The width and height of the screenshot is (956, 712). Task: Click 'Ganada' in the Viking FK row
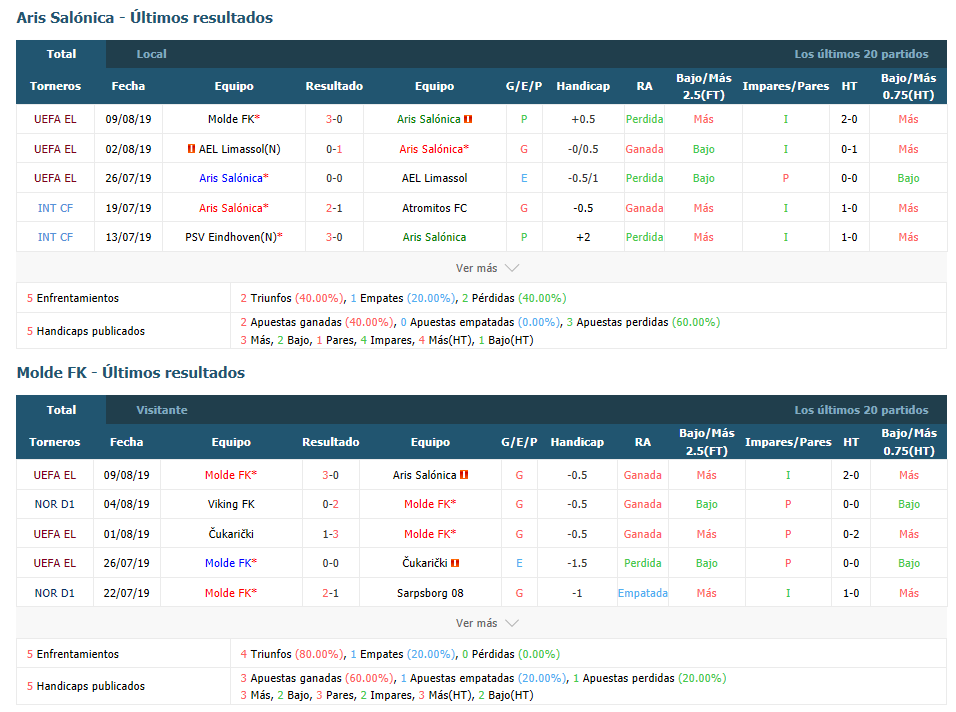643,504
